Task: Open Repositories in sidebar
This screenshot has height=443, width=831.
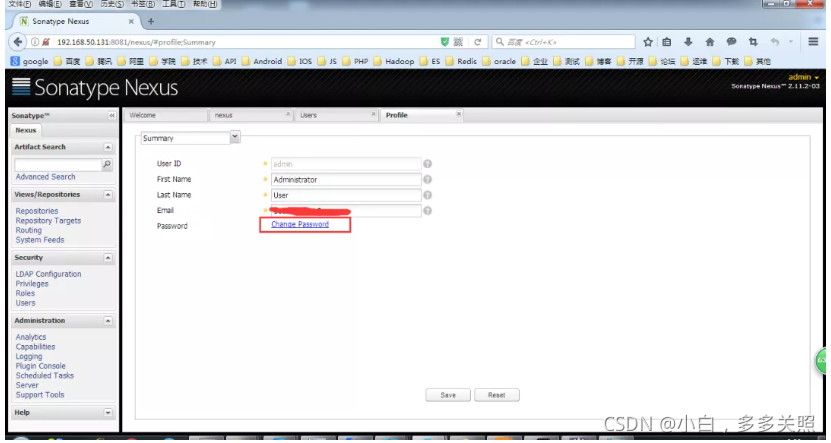Action: point(37,211)
